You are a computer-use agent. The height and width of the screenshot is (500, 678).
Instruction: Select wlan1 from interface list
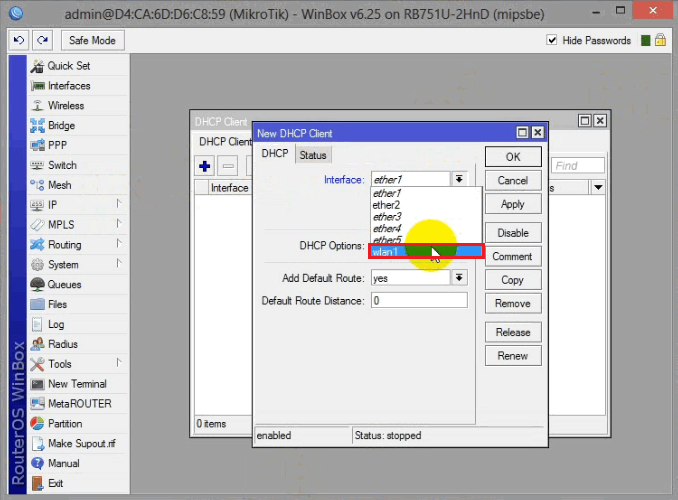point(426,252)
